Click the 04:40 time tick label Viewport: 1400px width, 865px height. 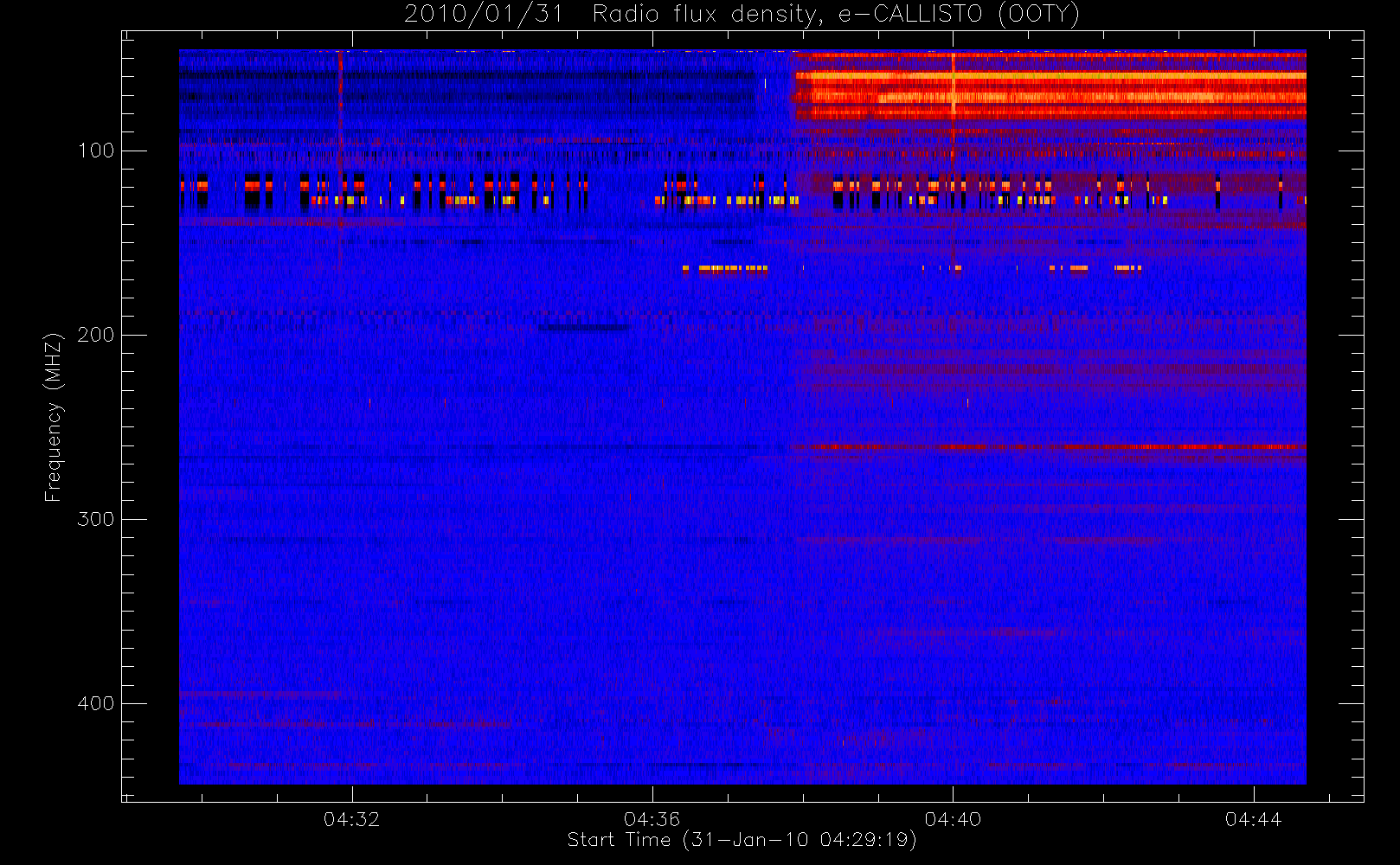point(953,819)
